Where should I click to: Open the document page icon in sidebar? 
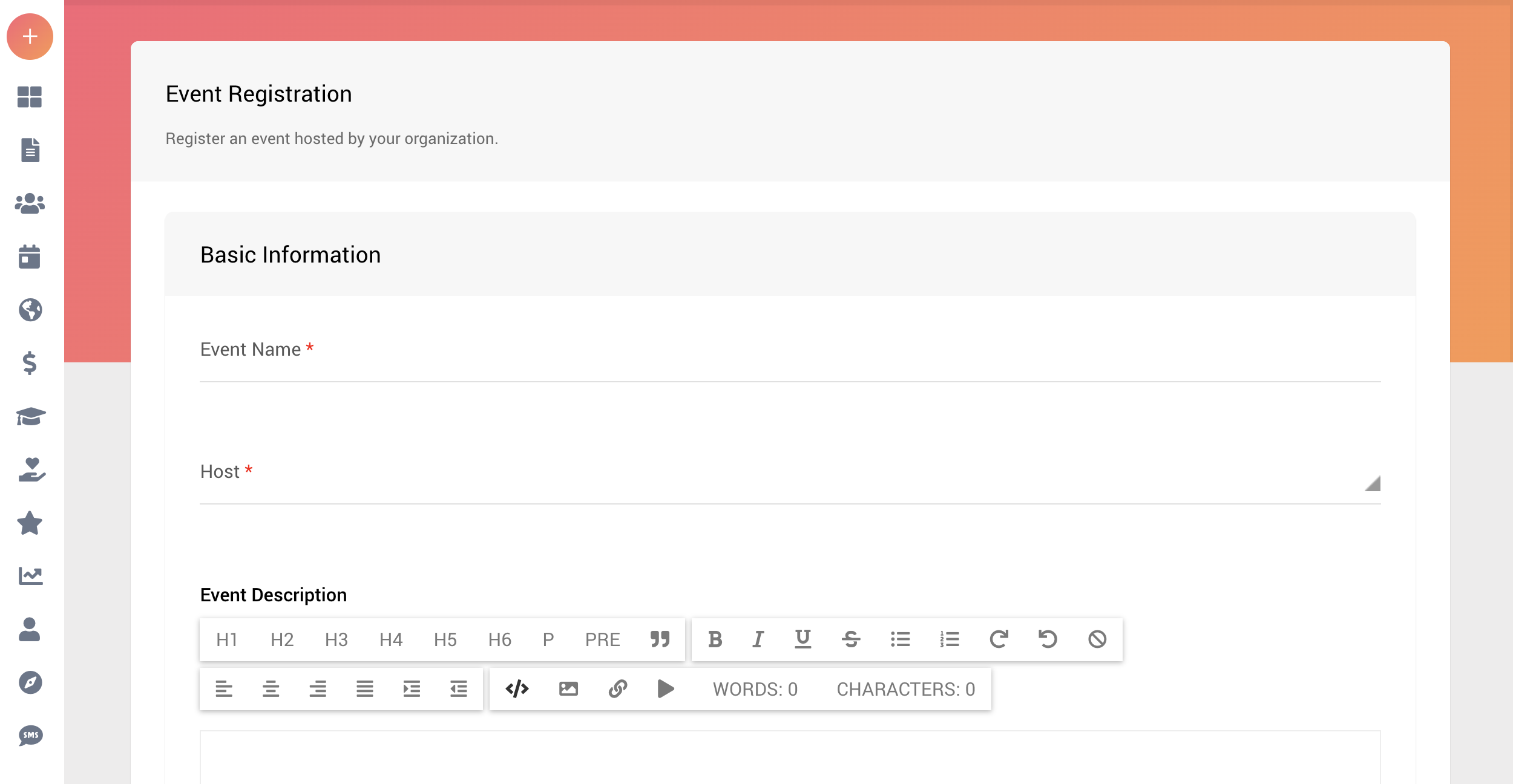30,150
